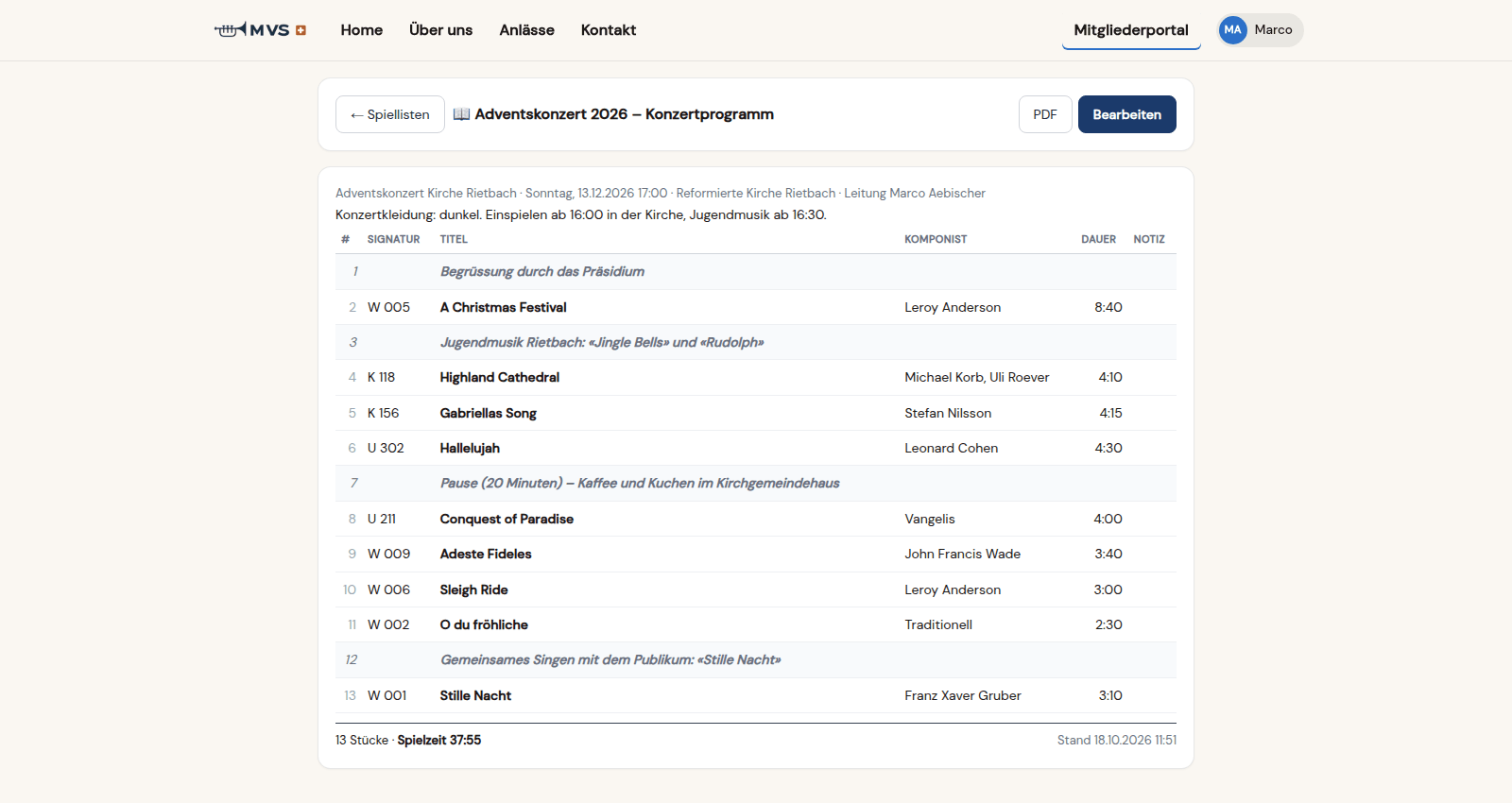Open the Anlässe page
This screenshot has height=803, width=1512.
(526, 30)
